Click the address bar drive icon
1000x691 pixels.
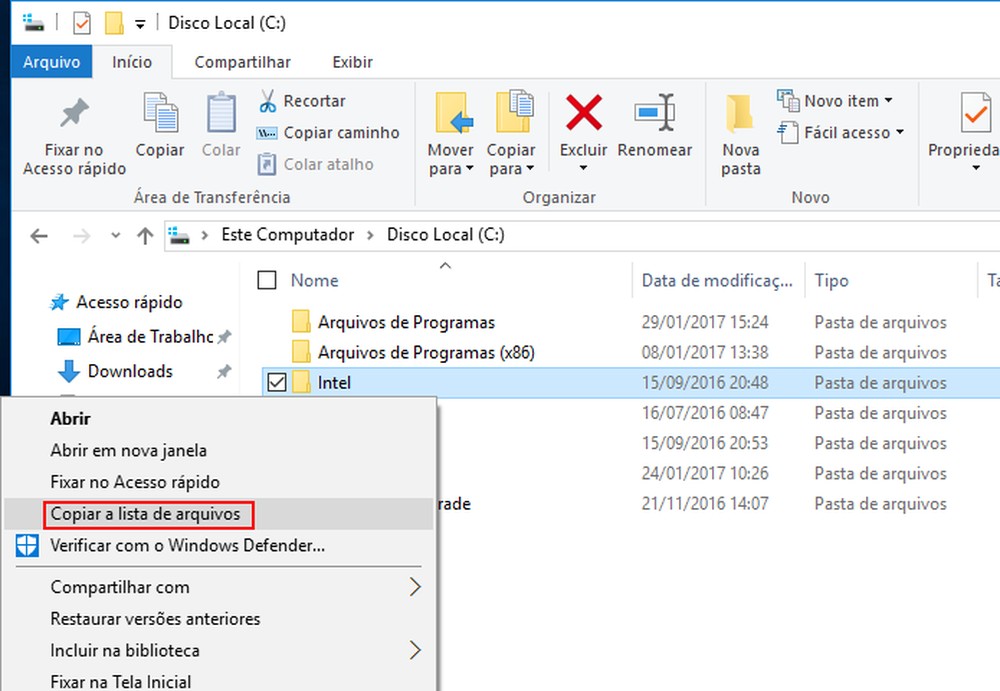[179, 235]
